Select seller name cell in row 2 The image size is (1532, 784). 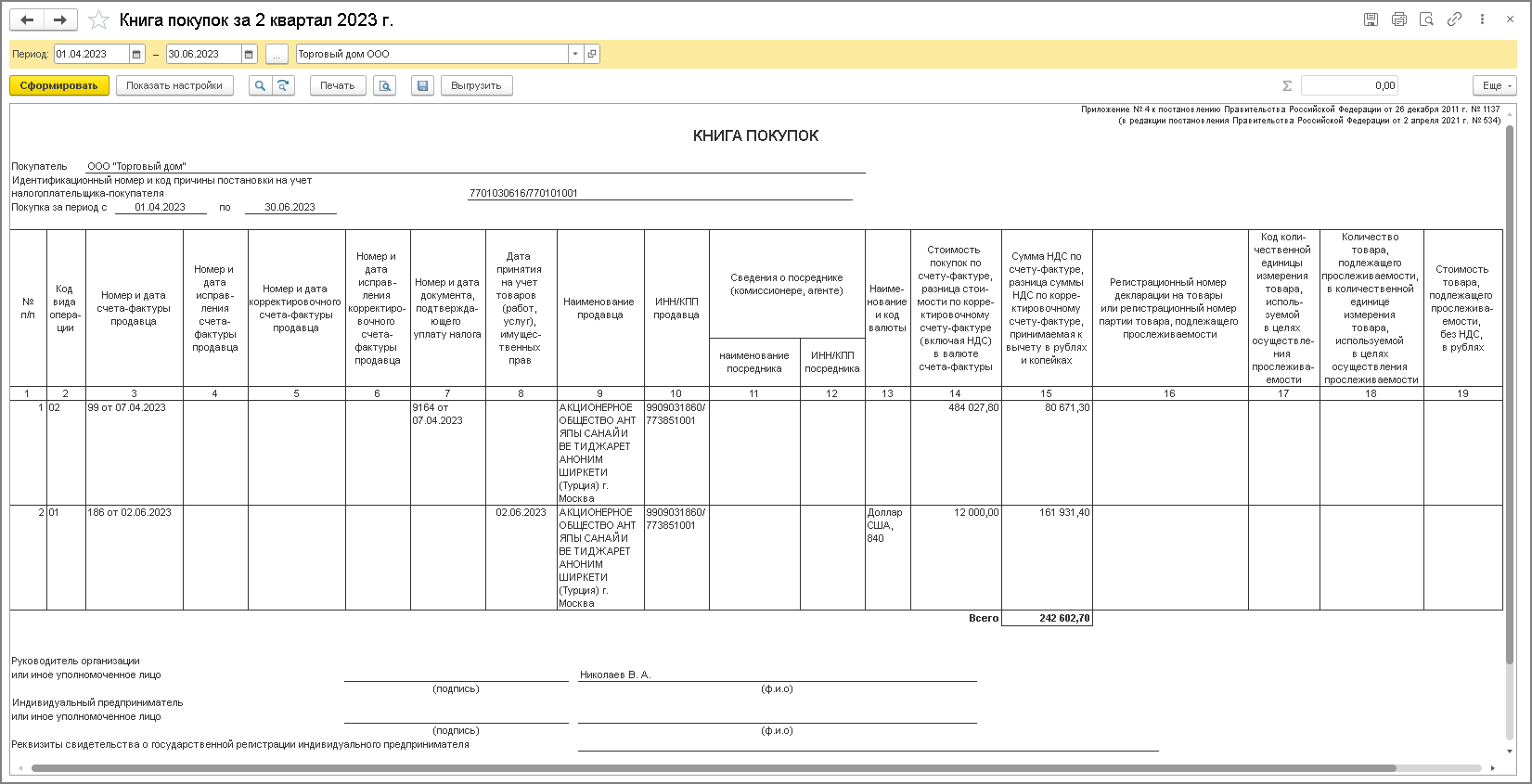point(599,558)
